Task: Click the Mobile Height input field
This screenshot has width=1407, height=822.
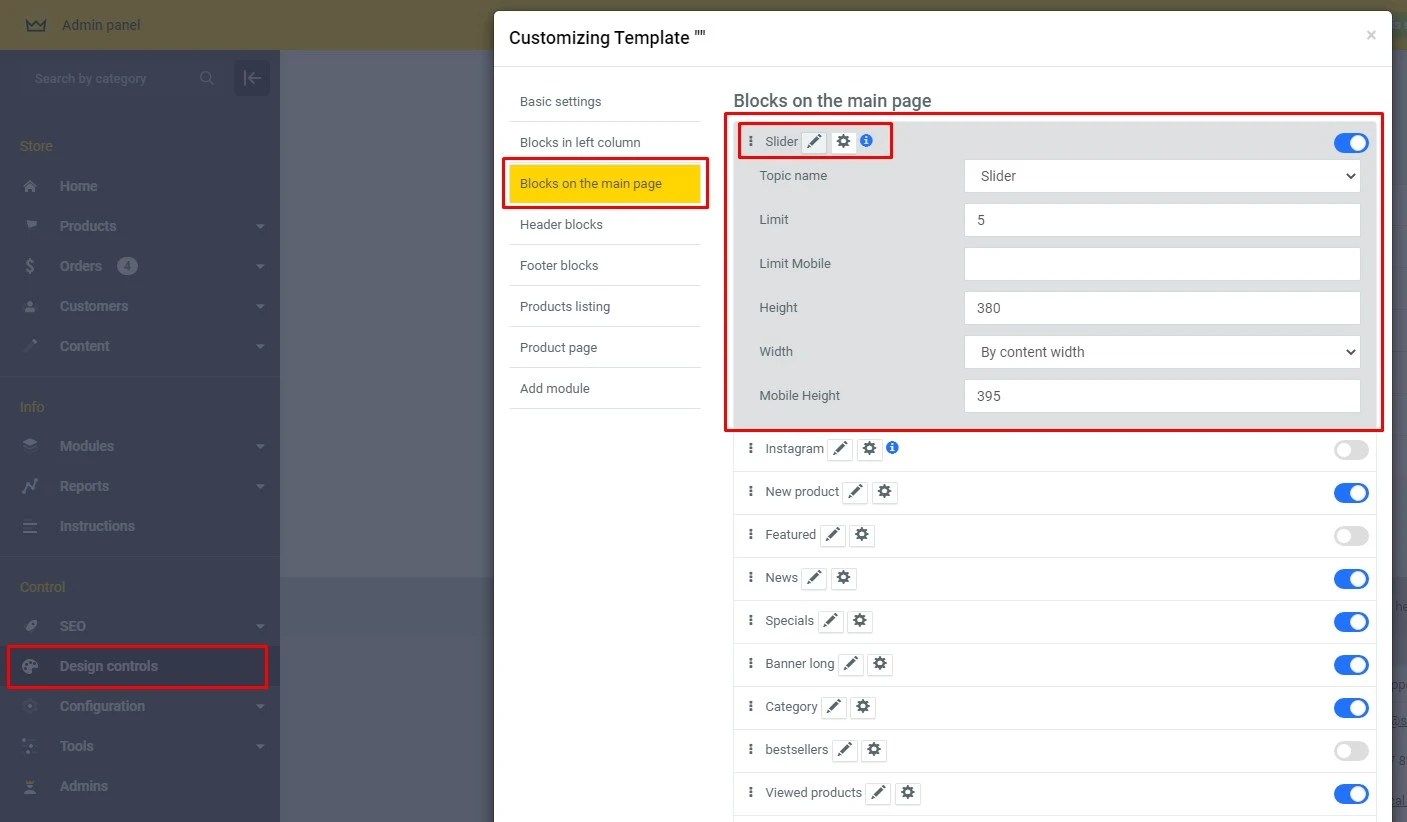Action: click(x=1161, y=396)
